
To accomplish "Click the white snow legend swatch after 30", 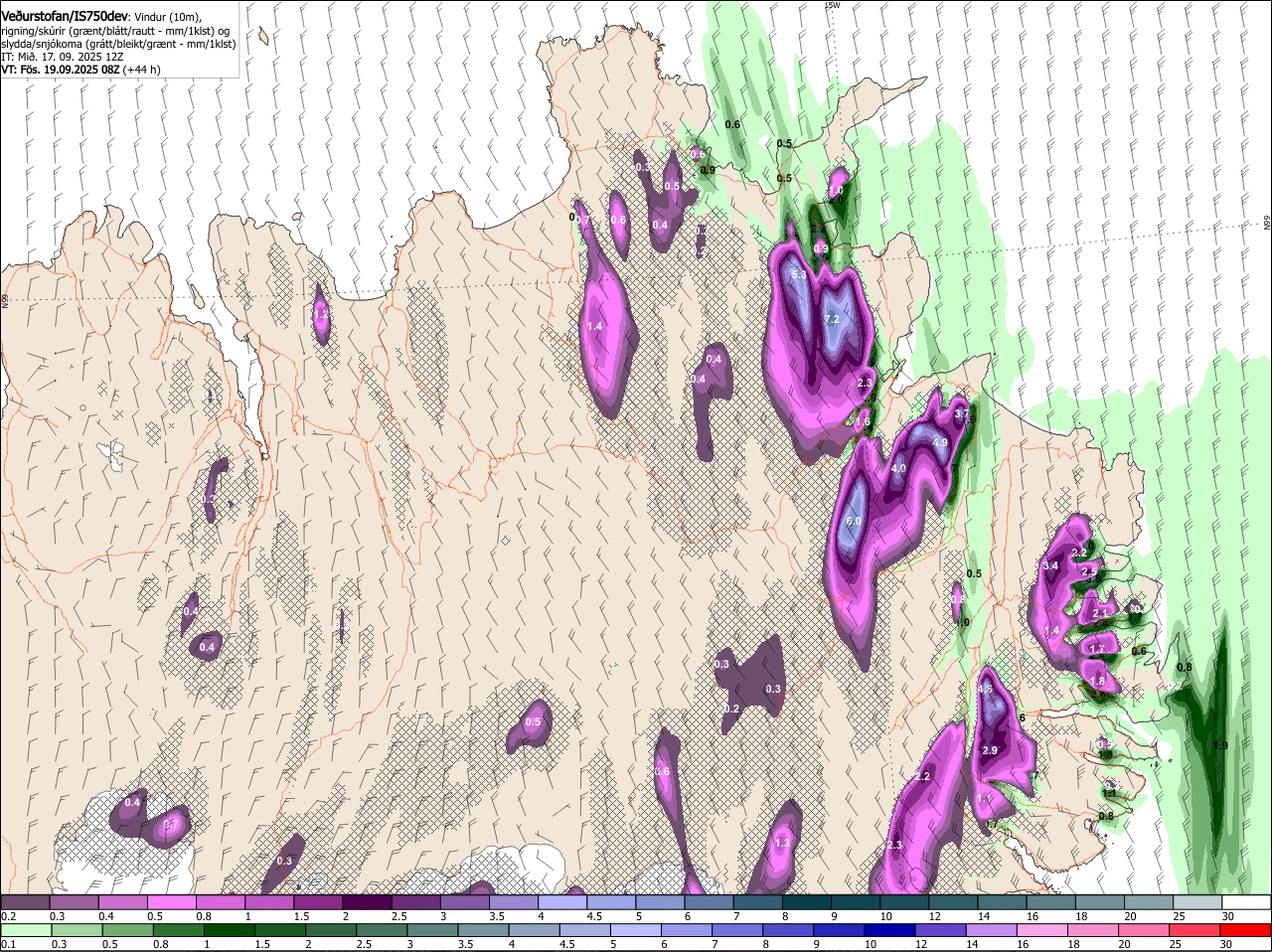I will pos(1247,902).
